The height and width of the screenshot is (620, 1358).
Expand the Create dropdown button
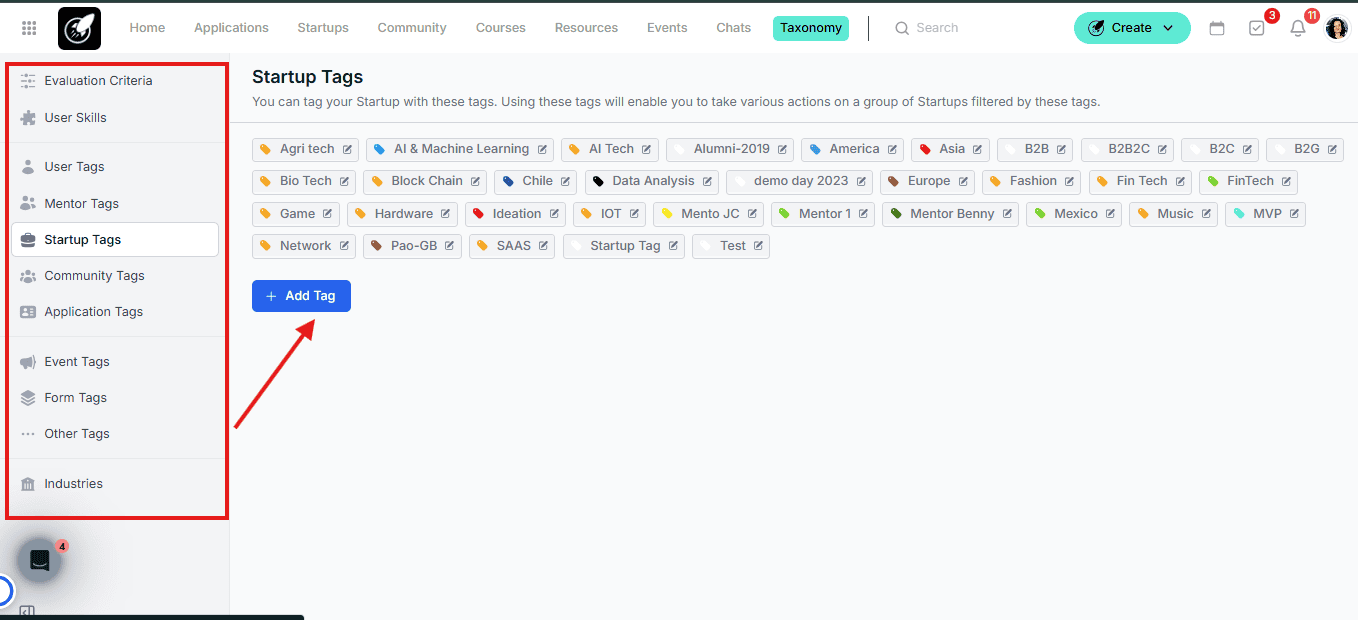pos(1132,28)
